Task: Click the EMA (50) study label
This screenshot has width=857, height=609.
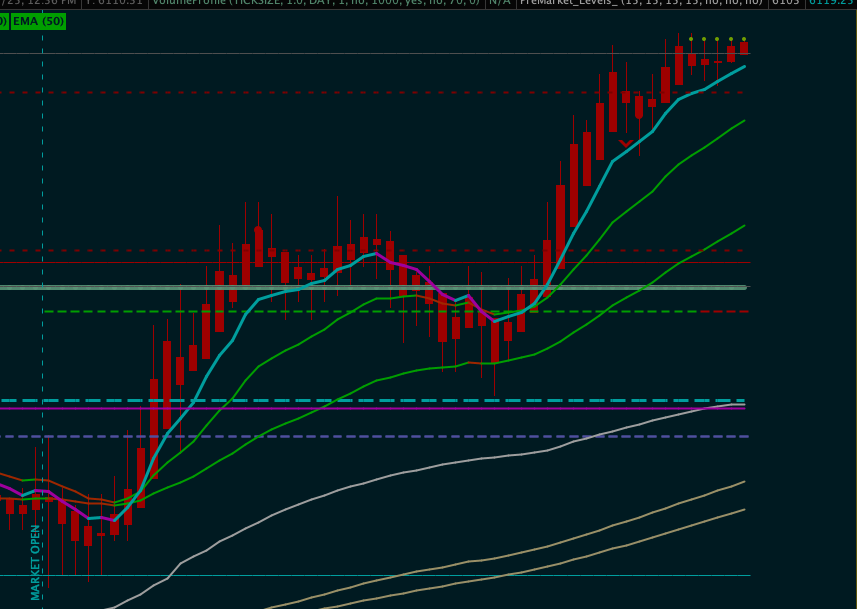Action: [38, 21]
